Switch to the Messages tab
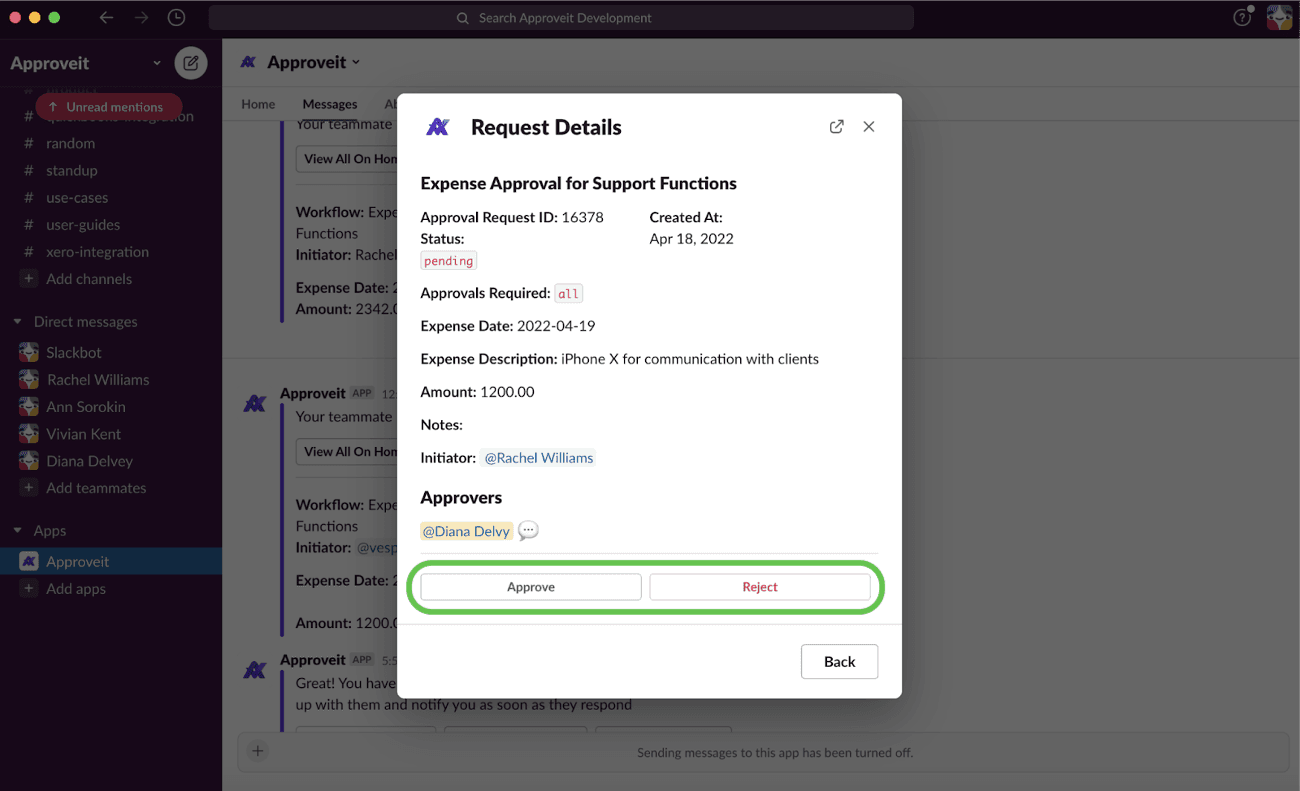Viewport: 1300px width, 791px height. click(330, 104)
